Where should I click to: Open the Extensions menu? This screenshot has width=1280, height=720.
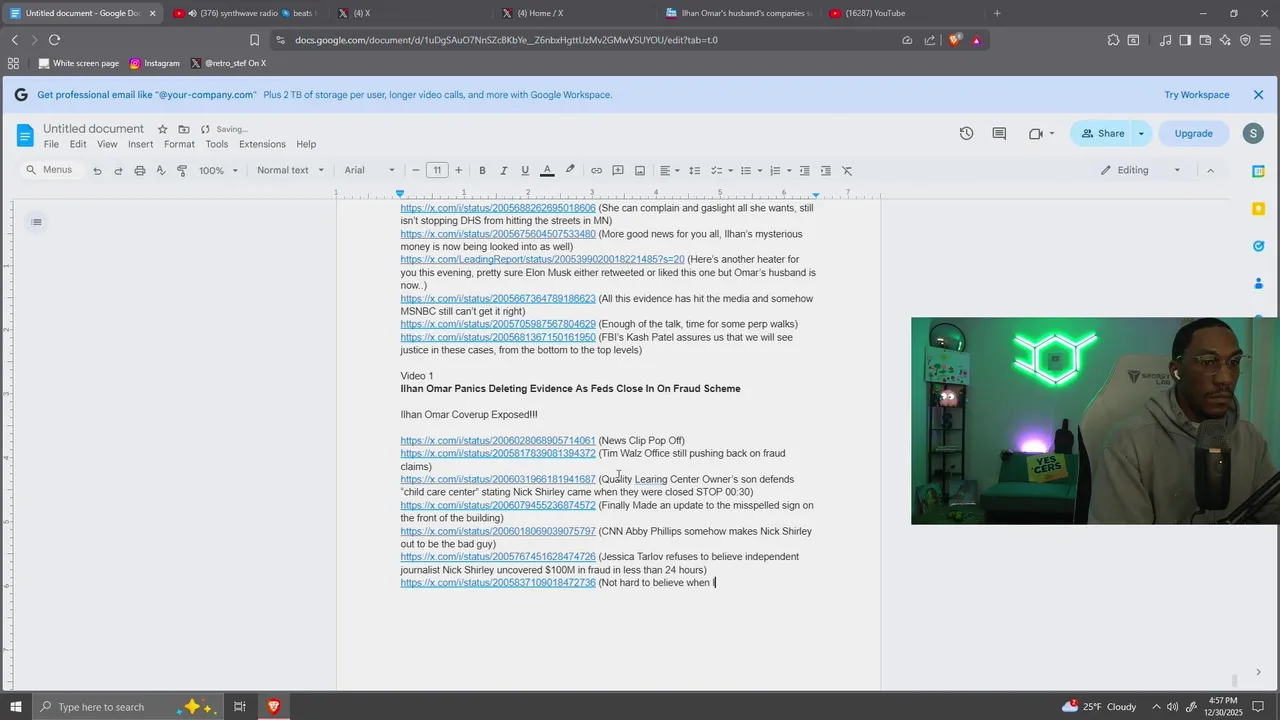tap(262, 145)
